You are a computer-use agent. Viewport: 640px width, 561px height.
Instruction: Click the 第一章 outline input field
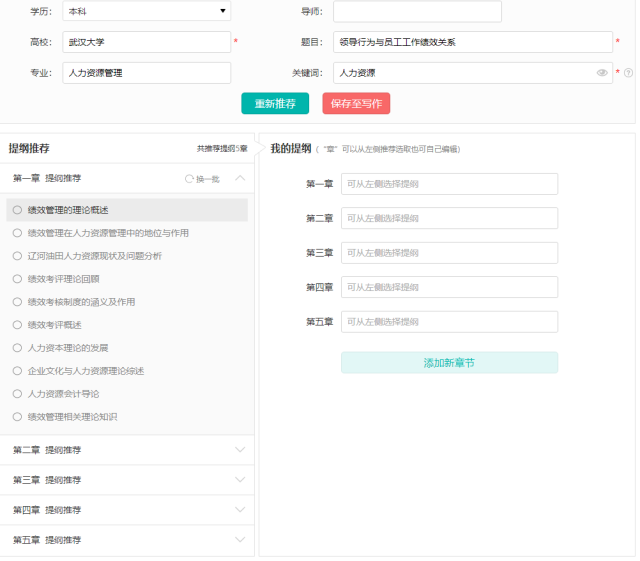coord(449,184)
